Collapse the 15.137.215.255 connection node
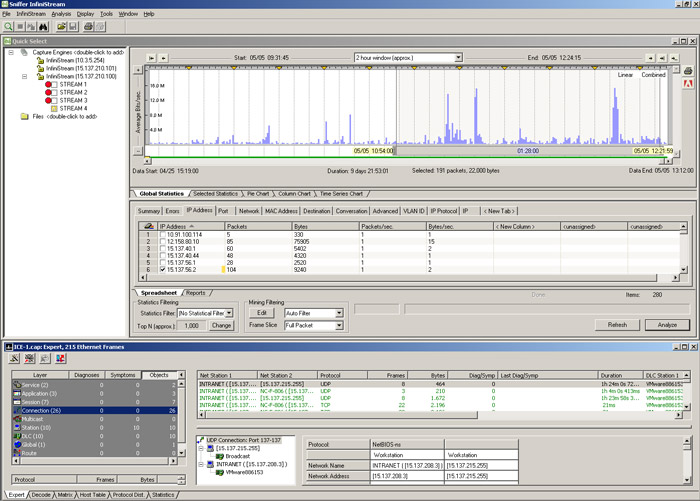 pos(201,448)
